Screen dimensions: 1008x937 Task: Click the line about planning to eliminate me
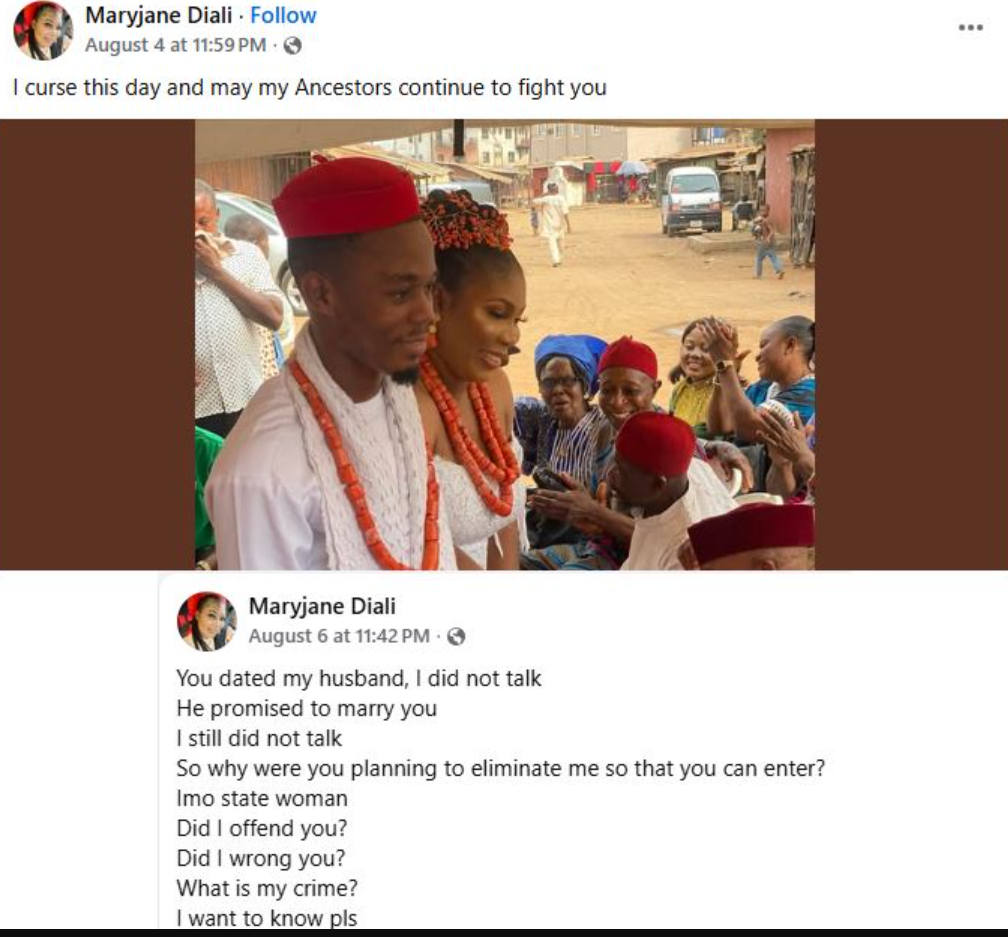(x=500, y=768)
